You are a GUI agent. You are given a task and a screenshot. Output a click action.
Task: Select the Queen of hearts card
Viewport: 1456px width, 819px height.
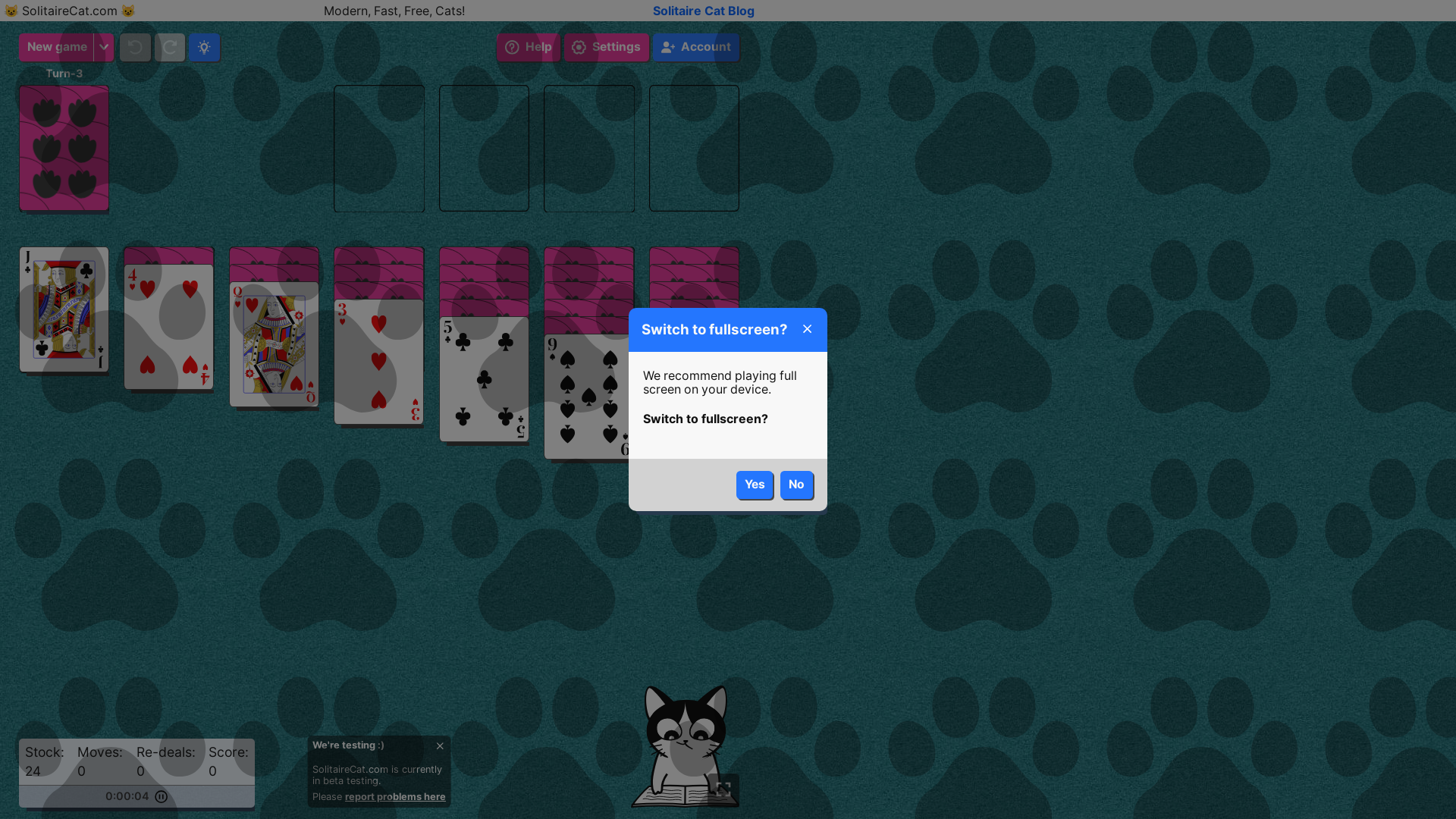(x=274, y=345)
